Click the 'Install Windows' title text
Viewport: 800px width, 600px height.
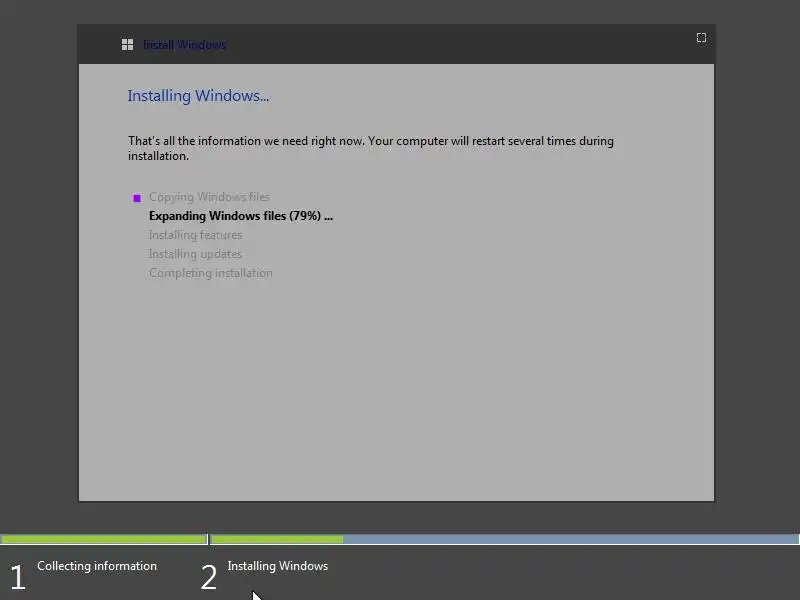tap(185, 45)
